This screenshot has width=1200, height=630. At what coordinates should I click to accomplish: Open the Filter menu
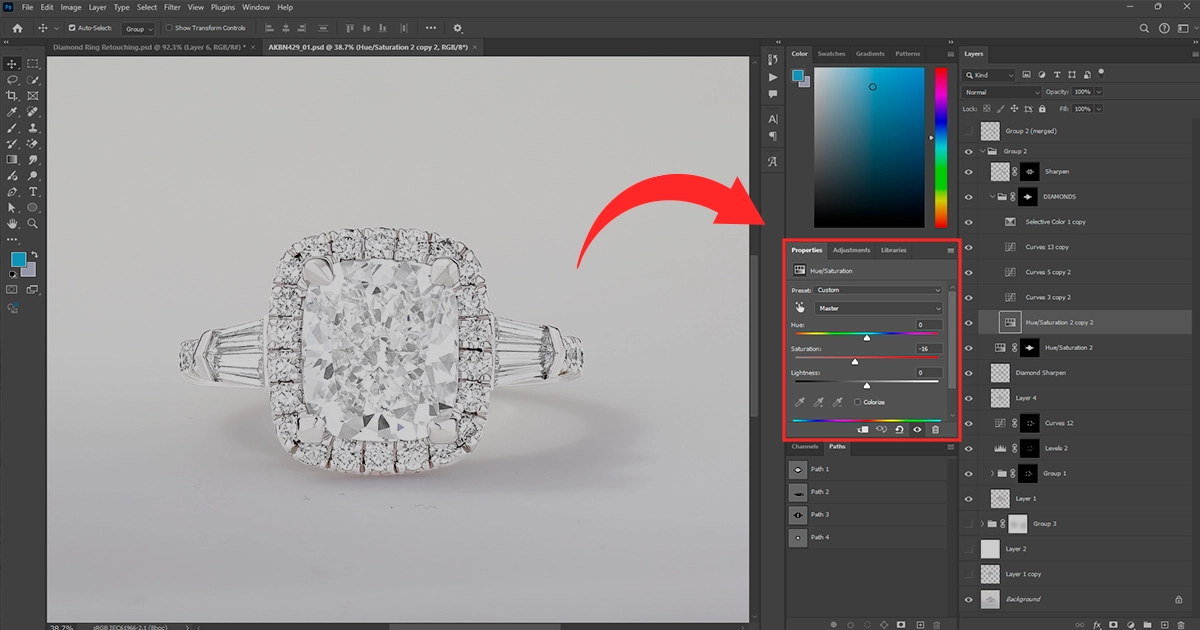pyautogui.click(x=172, y=7)
